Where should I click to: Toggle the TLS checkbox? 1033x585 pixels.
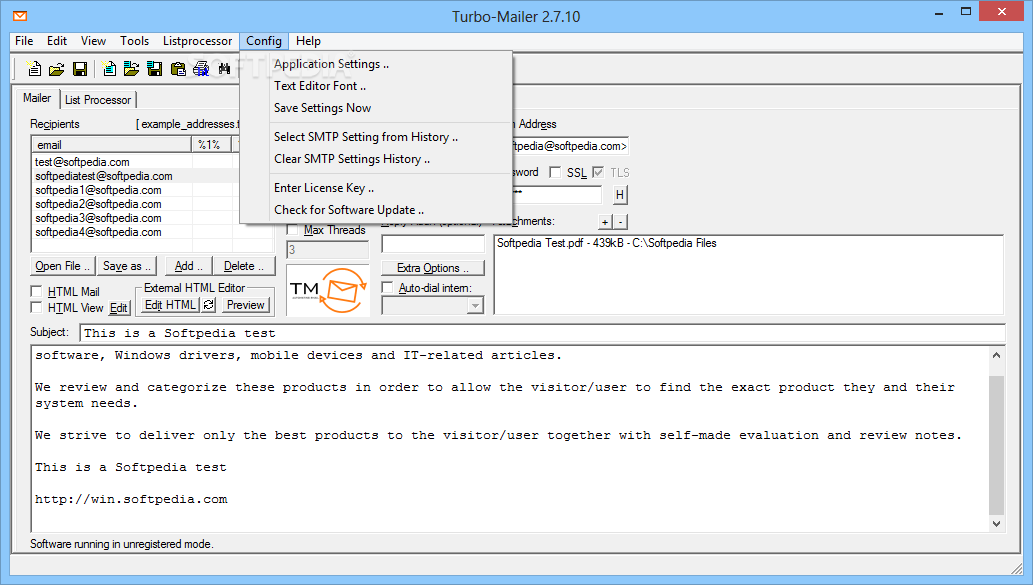598,173
